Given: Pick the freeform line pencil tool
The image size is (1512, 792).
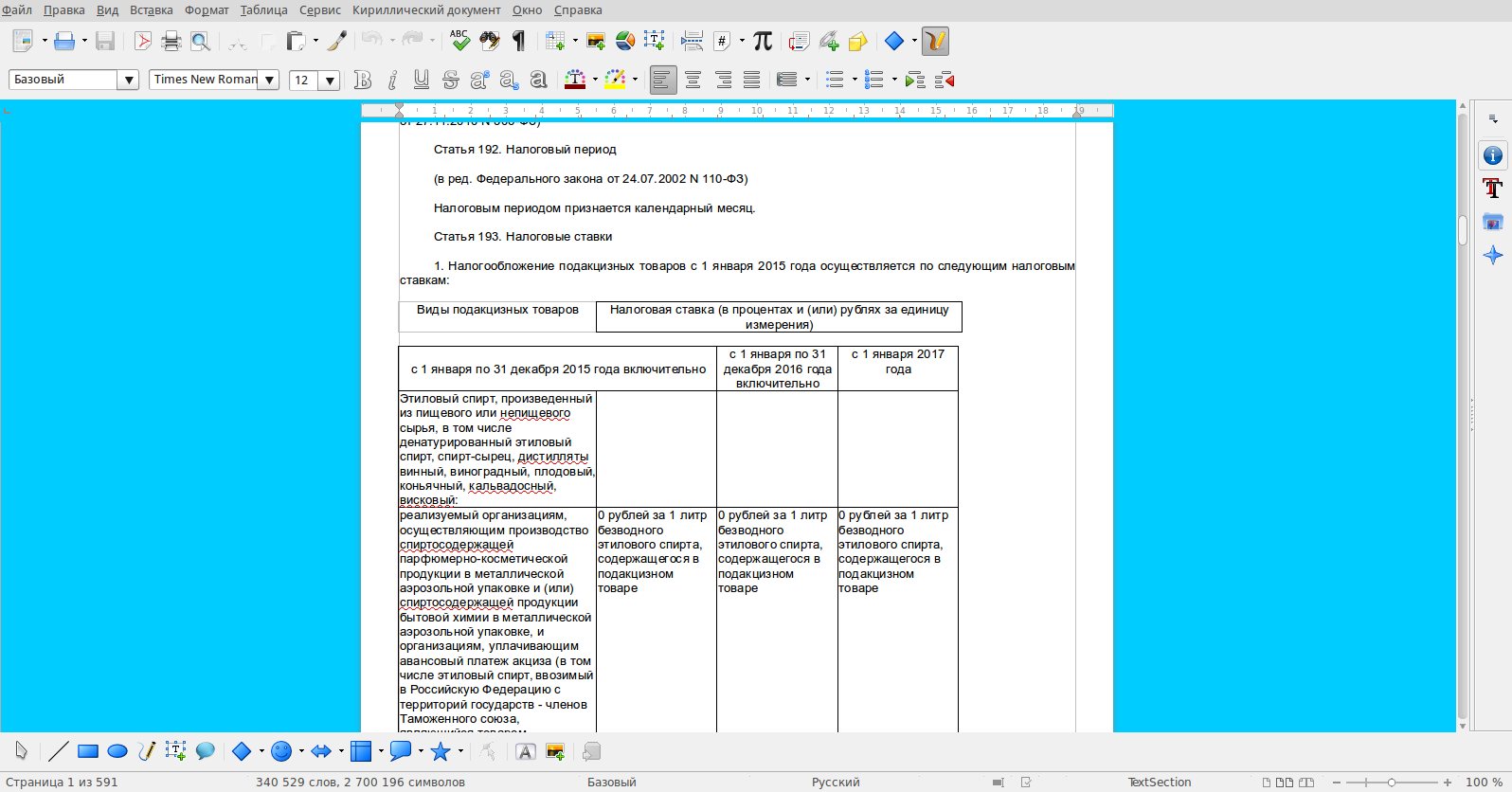Looking at the screenshot, I should click(x=147, y=751).
